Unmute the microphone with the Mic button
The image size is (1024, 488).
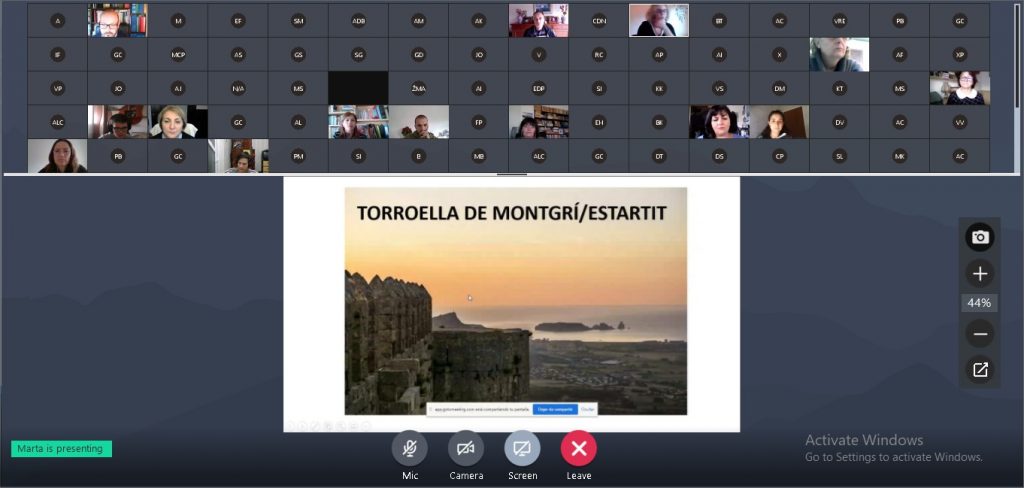(x=410, y=449)
